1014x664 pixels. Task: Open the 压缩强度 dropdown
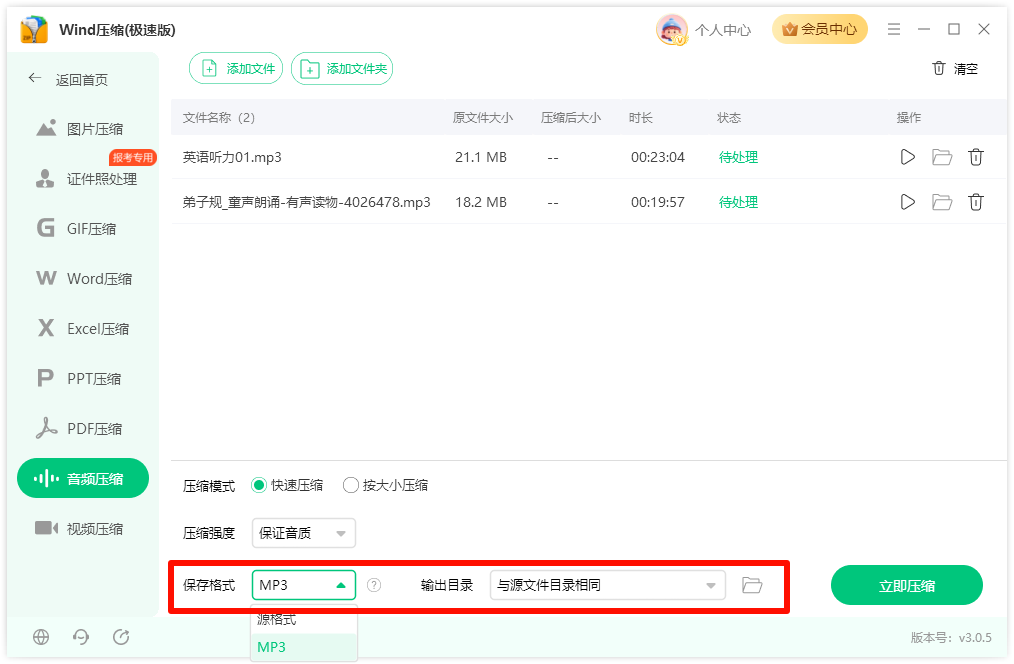coord(303,533)
